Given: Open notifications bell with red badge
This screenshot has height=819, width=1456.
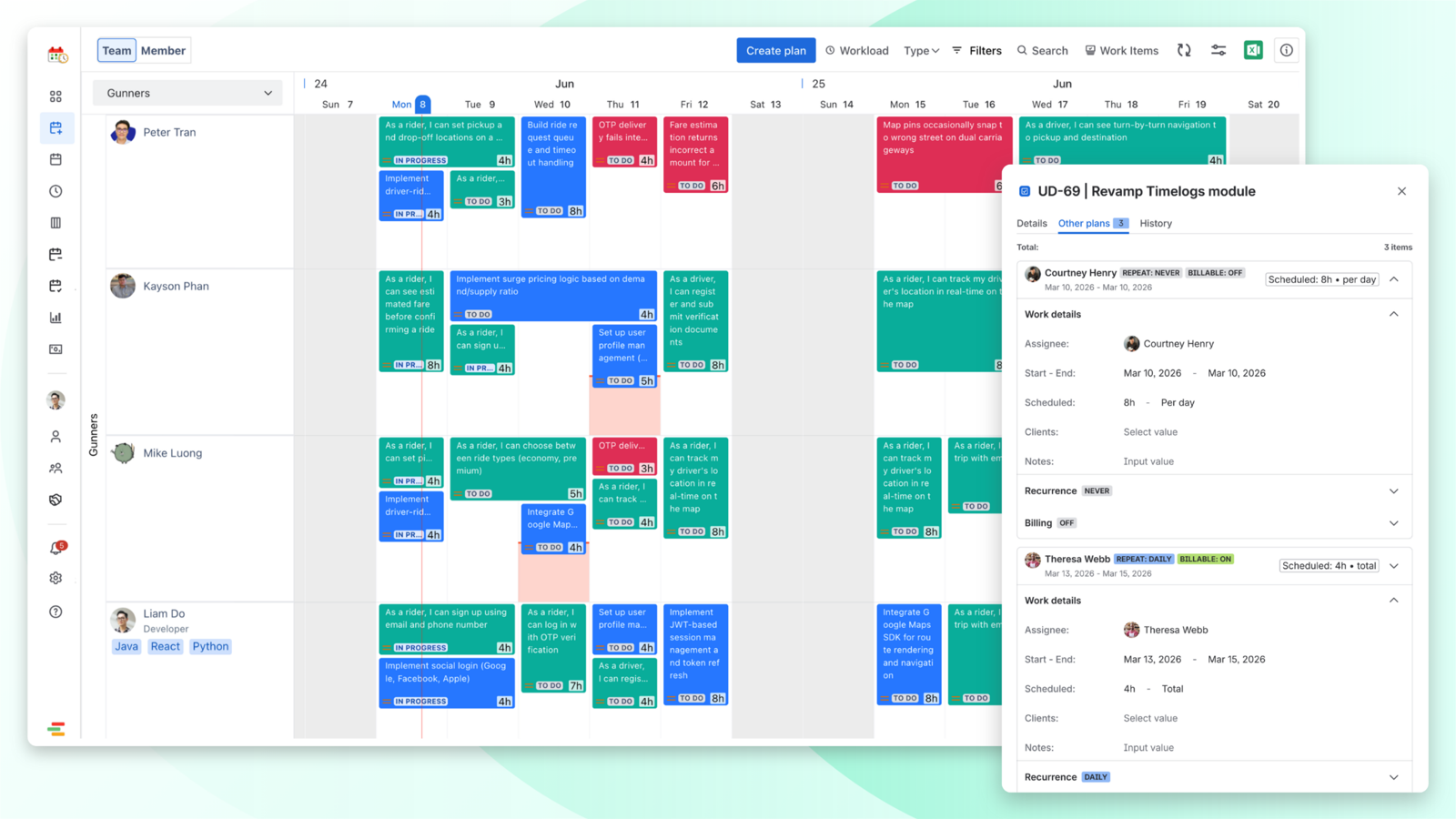Looking at the screenshot, I should pos(56,548).
